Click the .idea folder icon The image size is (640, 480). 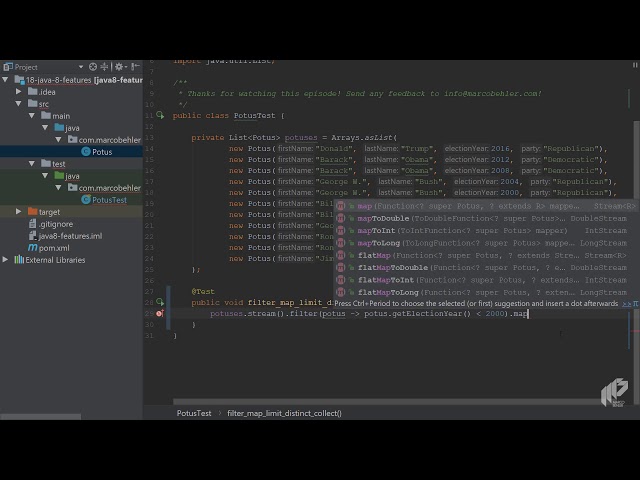point(33,91)
